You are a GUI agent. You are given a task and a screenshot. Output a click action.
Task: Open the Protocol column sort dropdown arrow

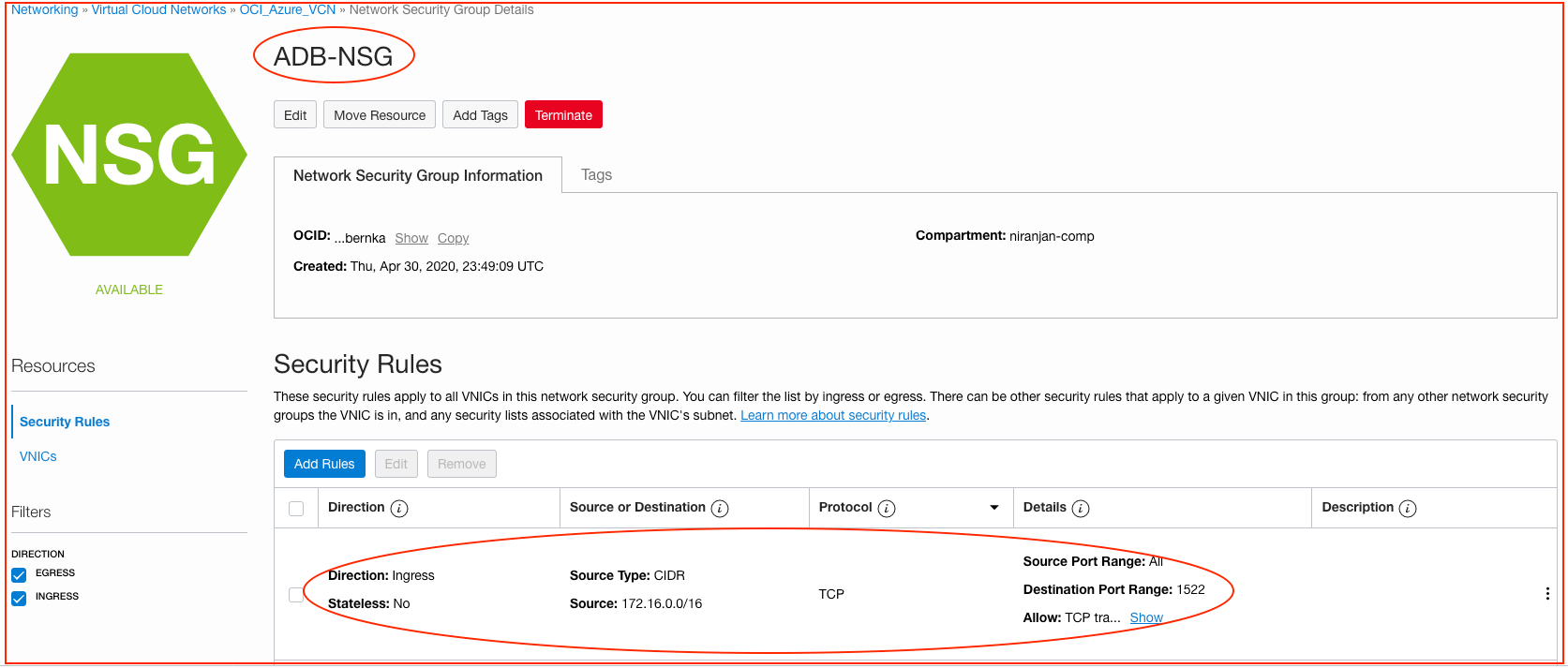point(994,508)
